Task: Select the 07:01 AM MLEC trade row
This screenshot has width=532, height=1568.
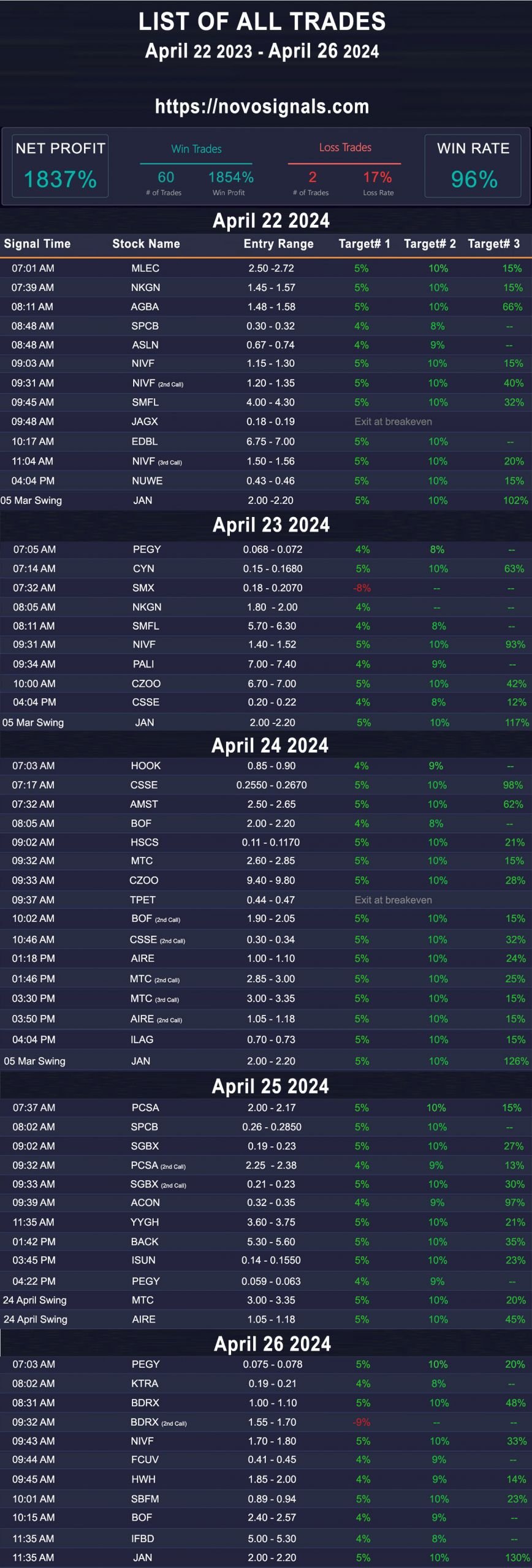Action: tap(266, 268)
